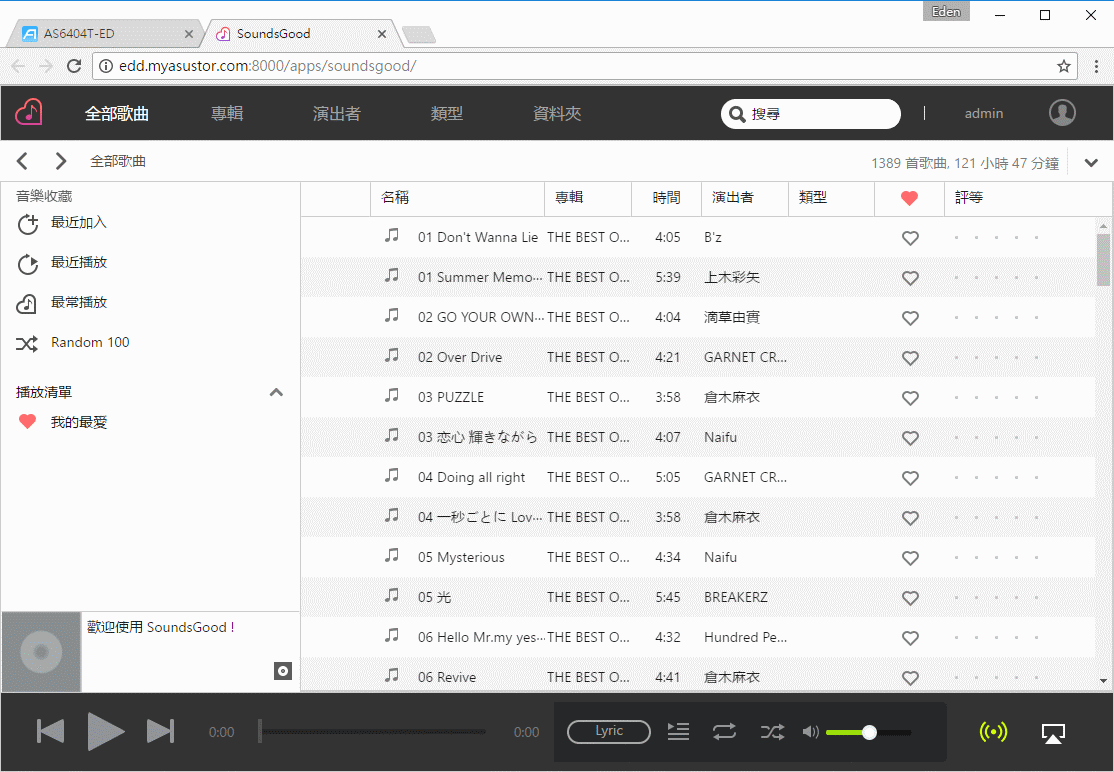Click music note icon for 01 Don't Wanna Lie
Screen dimensions: 1114x772
click(x=391, y=236)
